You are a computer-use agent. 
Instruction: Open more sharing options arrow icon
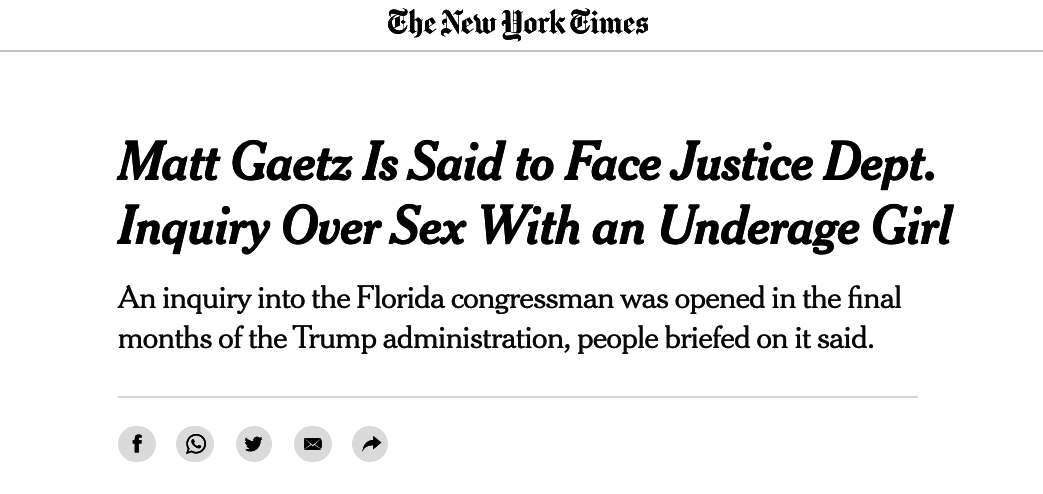371,443
